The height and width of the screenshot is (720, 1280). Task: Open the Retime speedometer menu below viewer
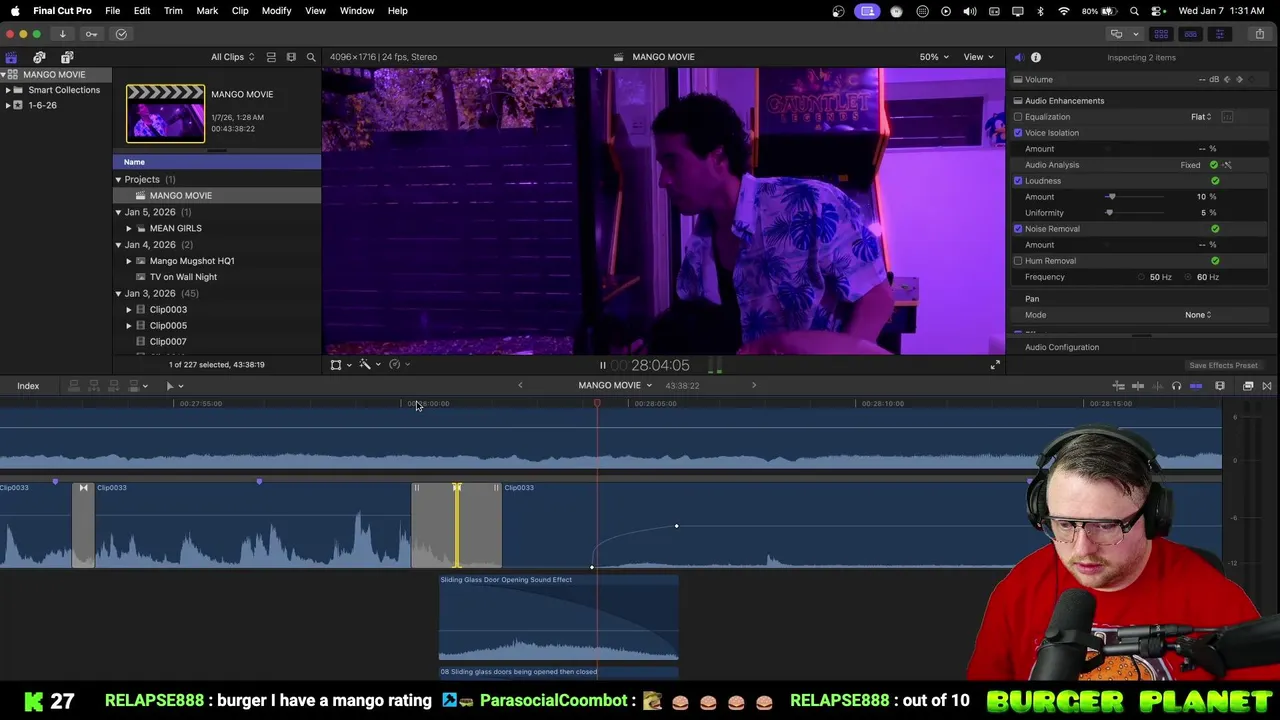tap(397, 365)
